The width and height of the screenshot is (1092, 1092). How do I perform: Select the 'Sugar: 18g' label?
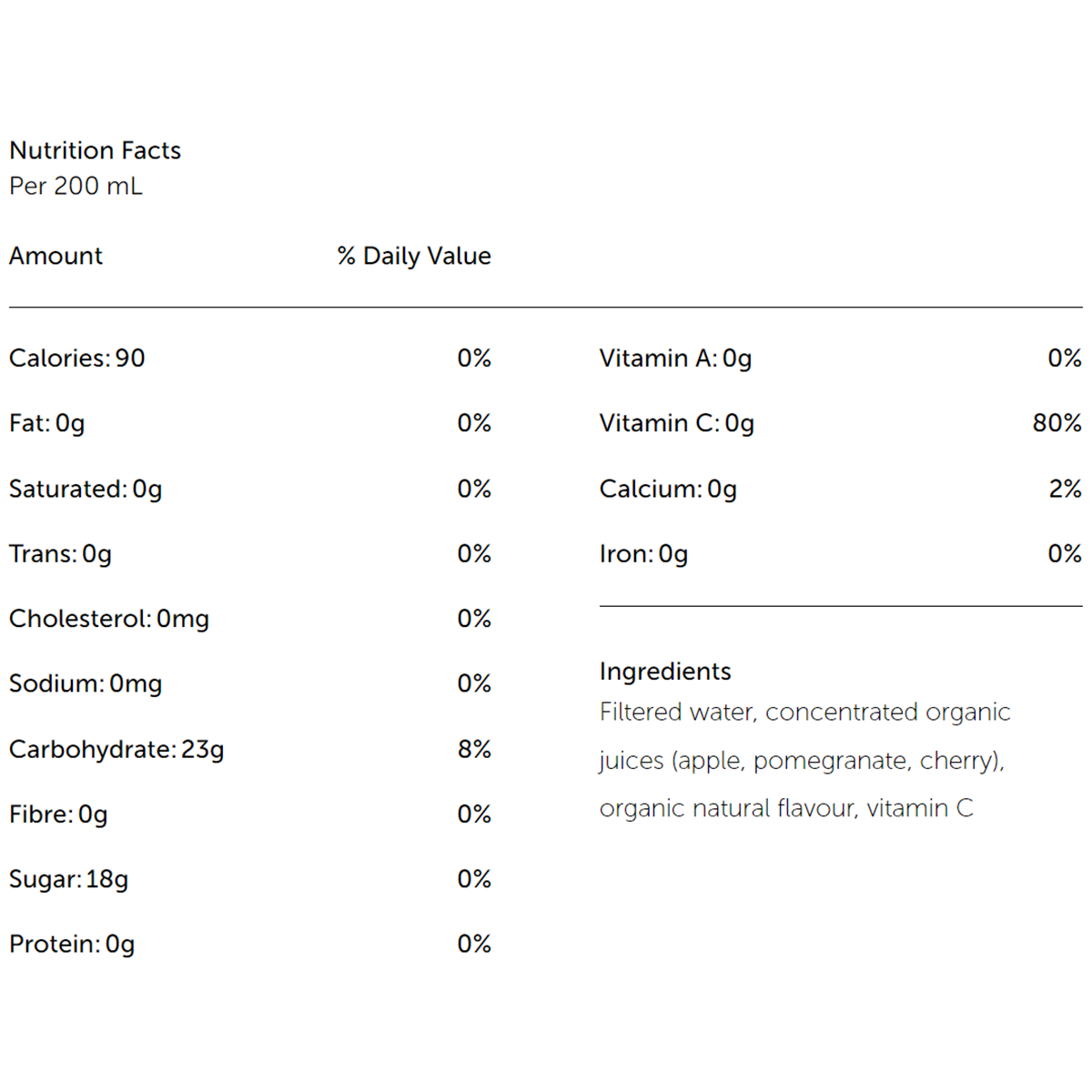click(68, 879)
